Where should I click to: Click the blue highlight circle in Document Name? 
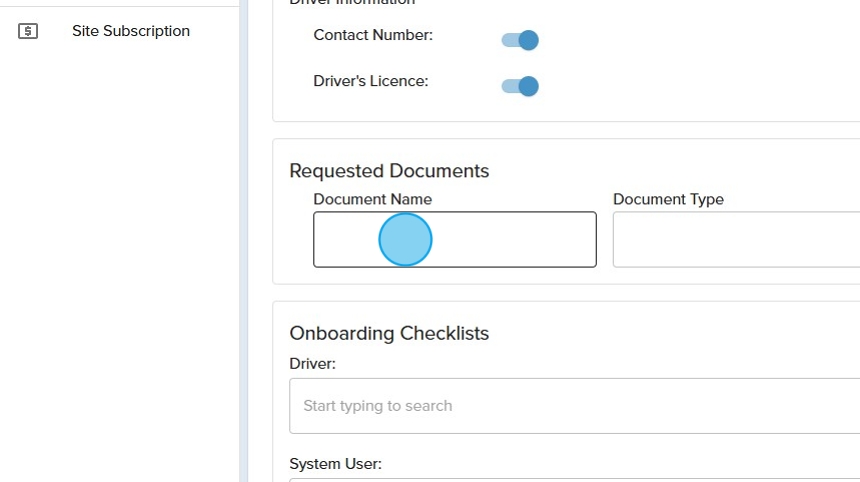405,240
